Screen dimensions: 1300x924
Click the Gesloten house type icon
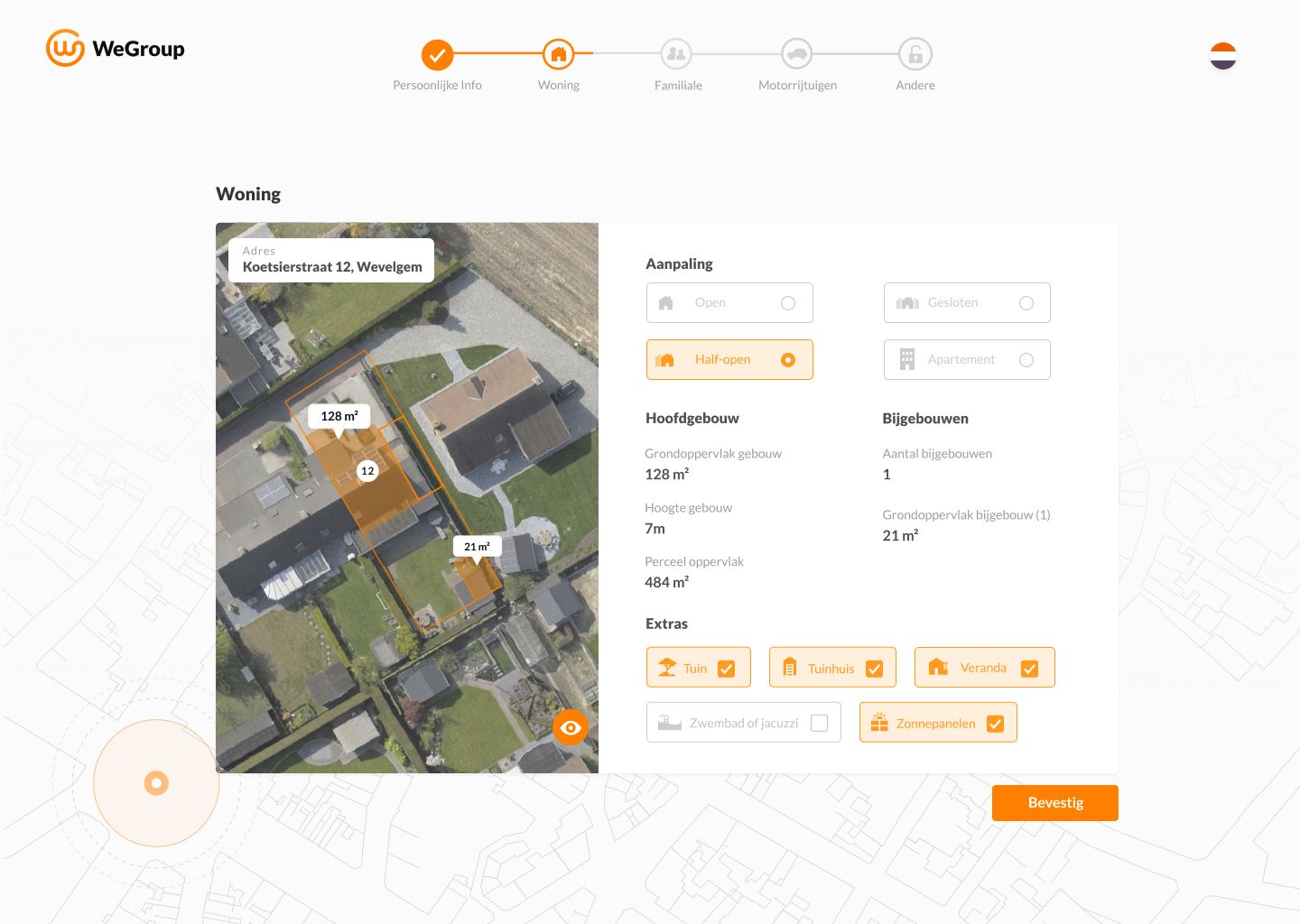(907, 303)
